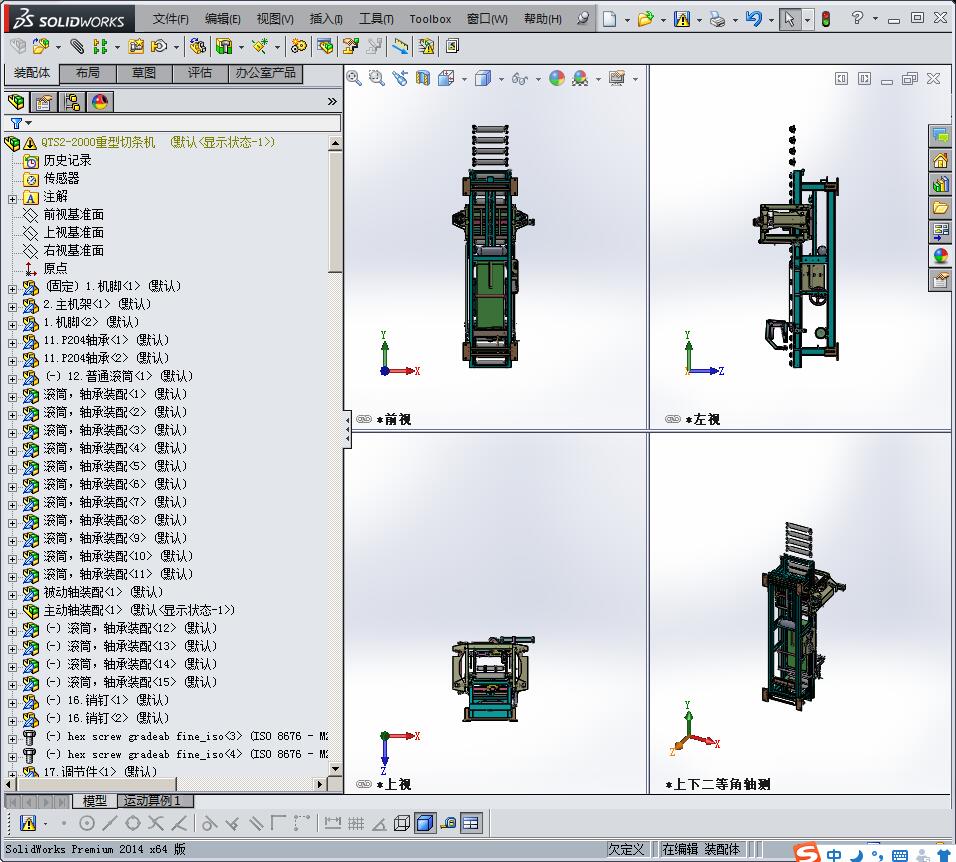Open the 插入(I) menu
The image size is (956, 862).
click(326, 19)
